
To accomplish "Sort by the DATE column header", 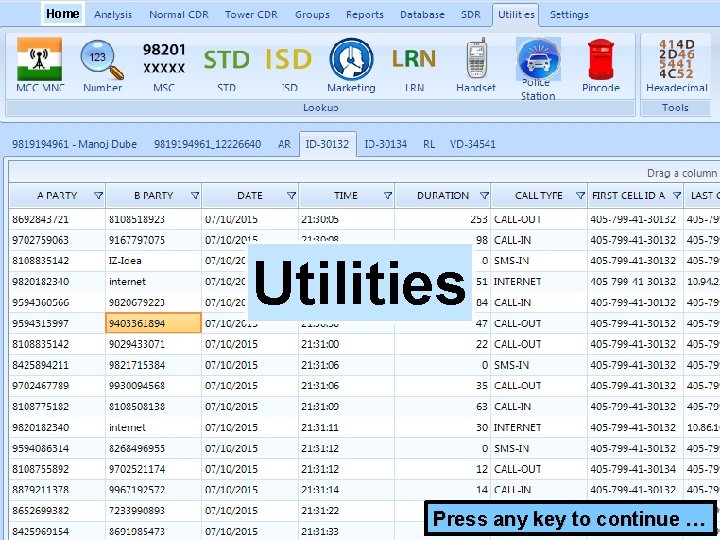I will [x=250, y=196].
